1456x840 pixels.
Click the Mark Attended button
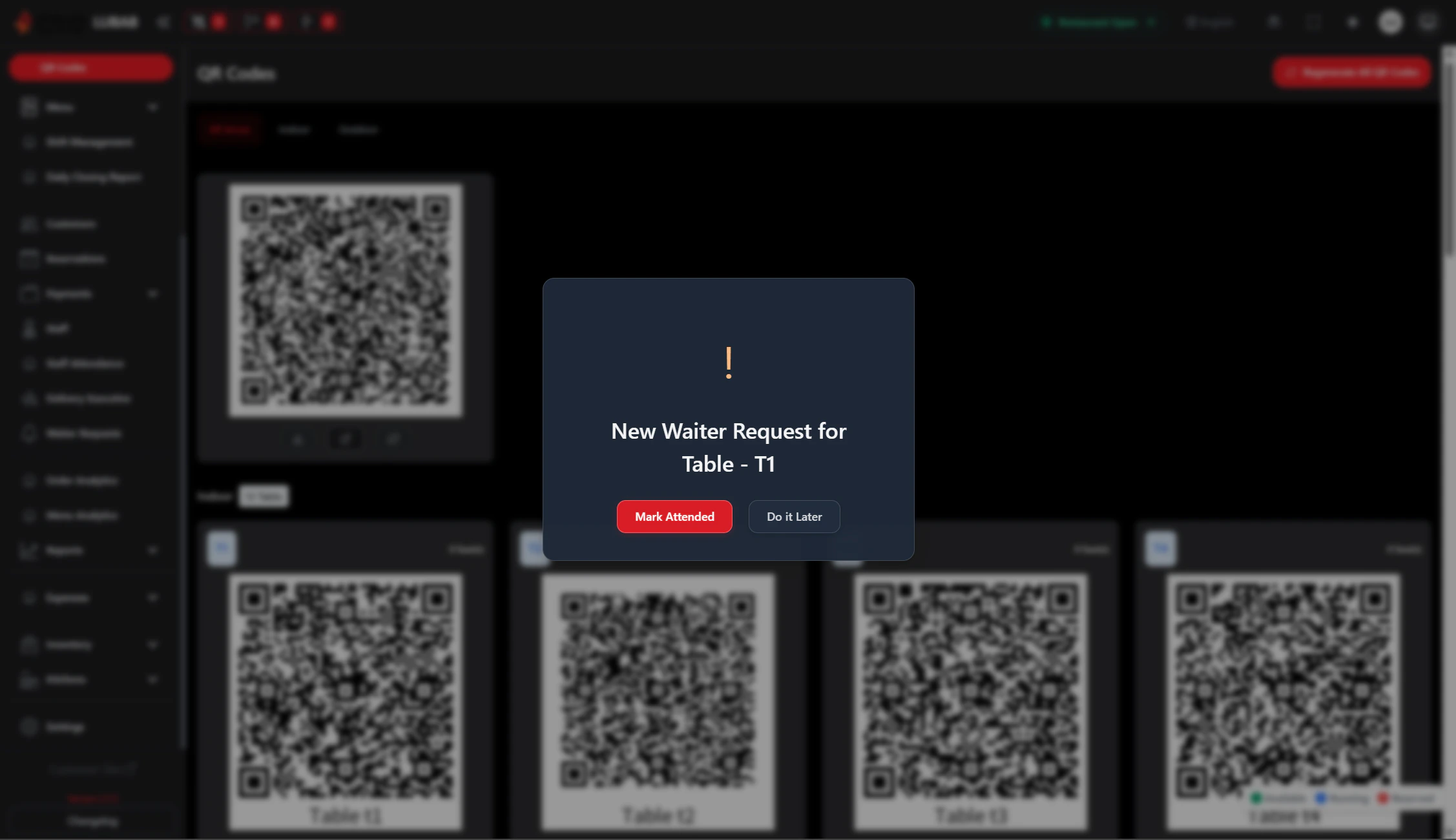pos(674,516)
